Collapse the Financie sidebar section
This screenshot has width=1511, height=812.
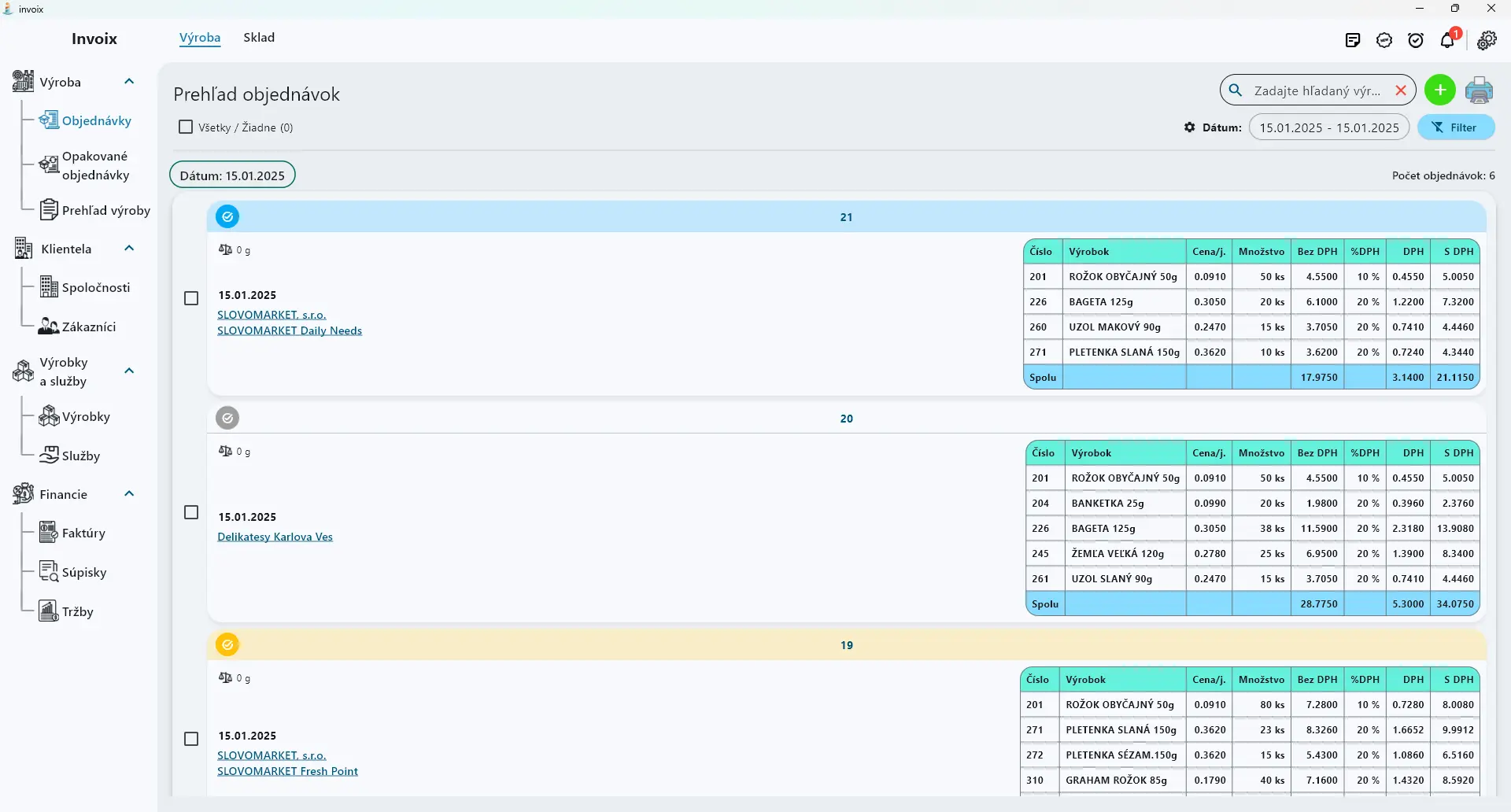[130, 493]
